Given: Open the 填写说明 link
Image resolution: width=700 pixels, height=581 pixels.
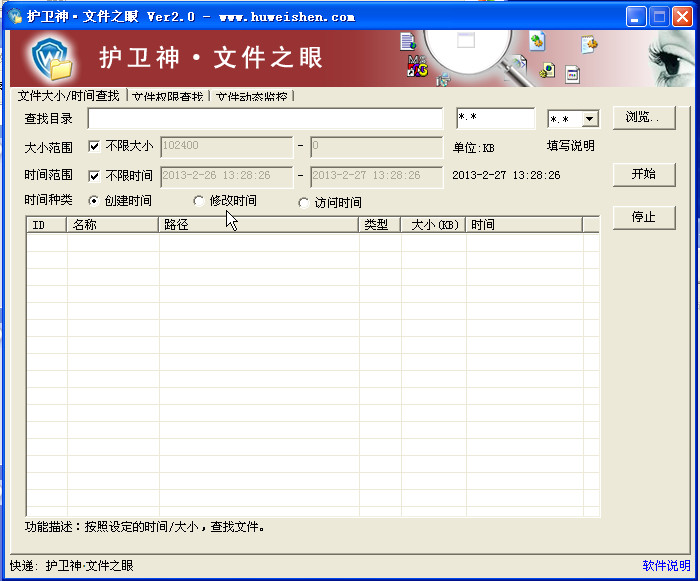Looking at the screenshot, I should (571, 146).
